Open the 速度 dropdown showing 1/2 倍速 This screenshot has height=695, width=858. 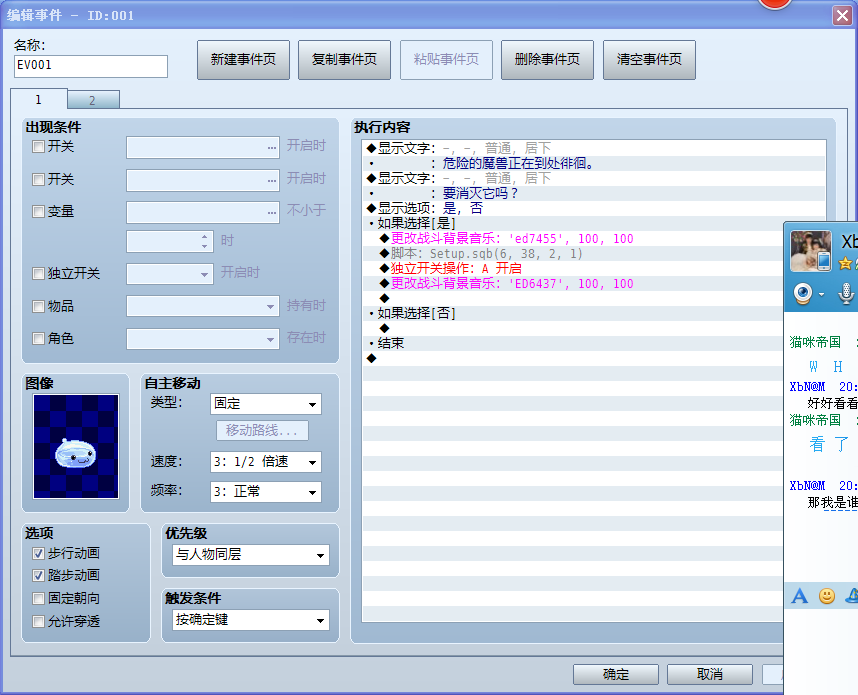(265, 462)
